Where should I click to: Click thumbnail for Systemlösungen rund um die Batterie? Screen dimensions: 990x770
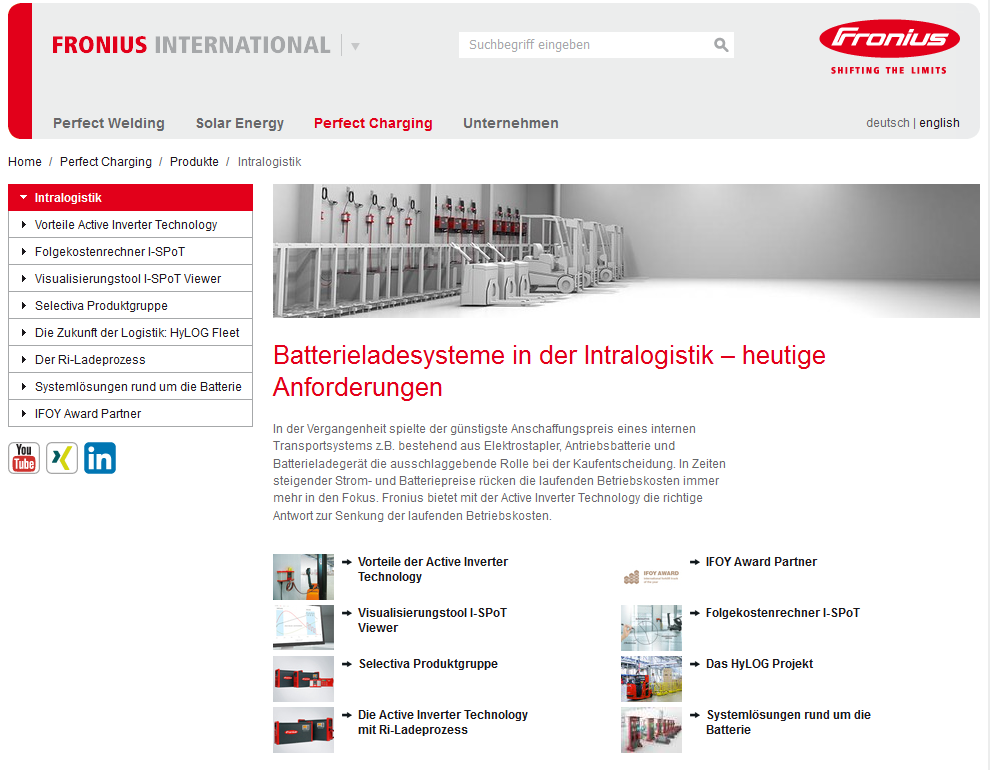coord(651,730)
